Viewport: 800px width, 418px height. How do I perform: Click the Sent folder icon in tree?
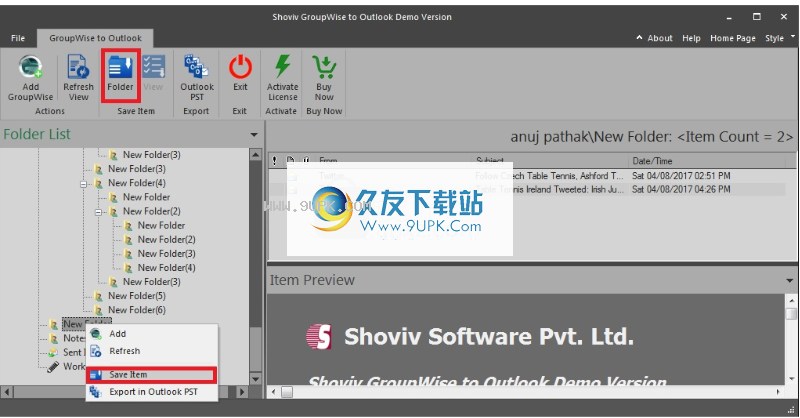tap(53, 352)
